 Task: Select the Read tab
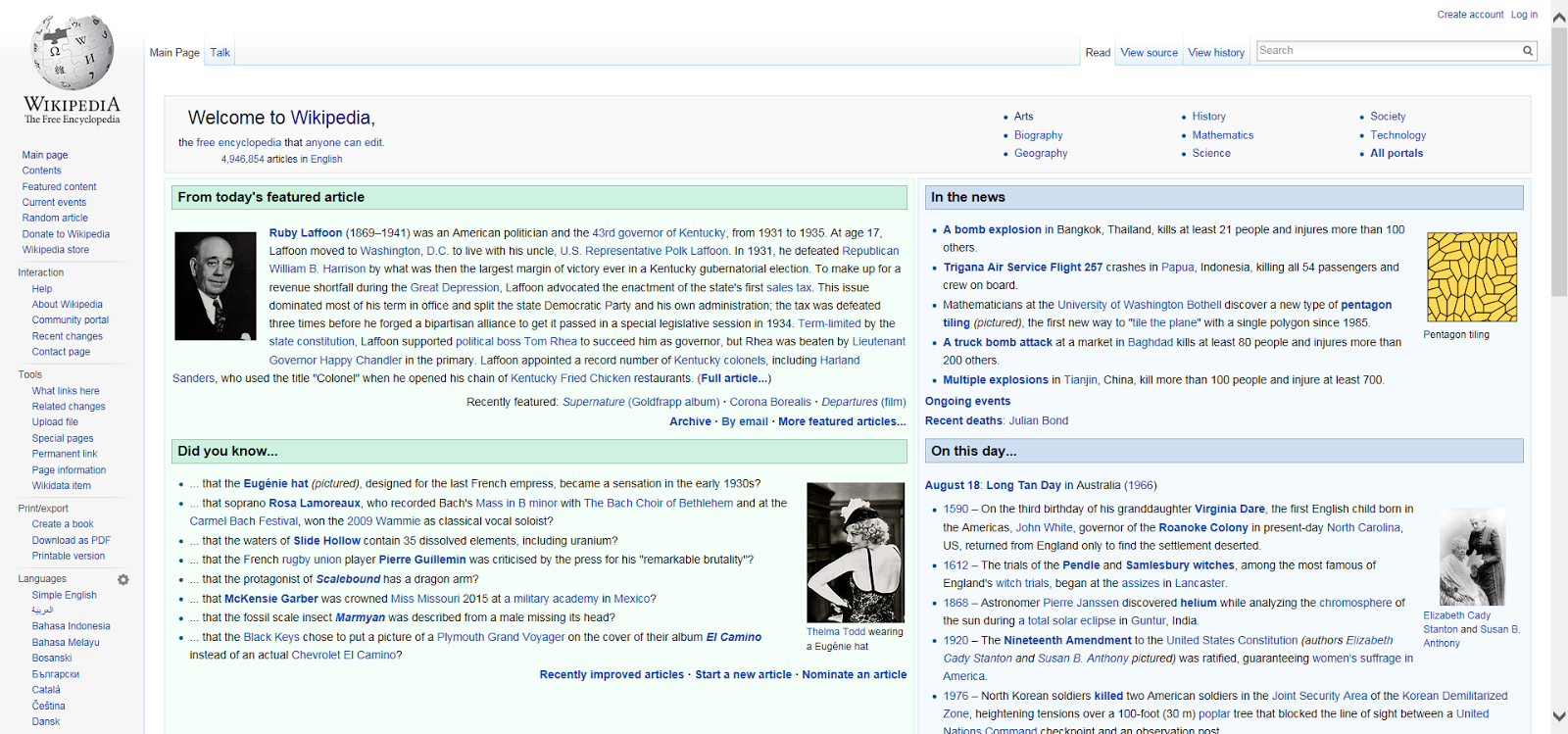tap(1098, 53)
